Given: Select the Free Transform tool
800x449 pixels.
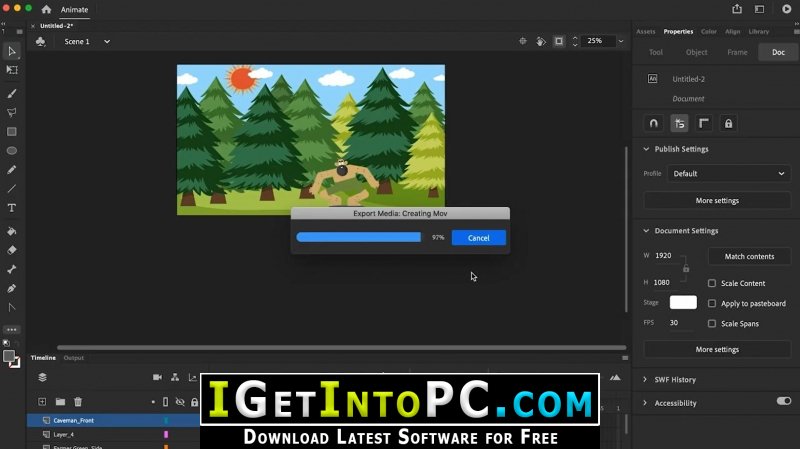Looking at the screenshot, I should point(12,70).
